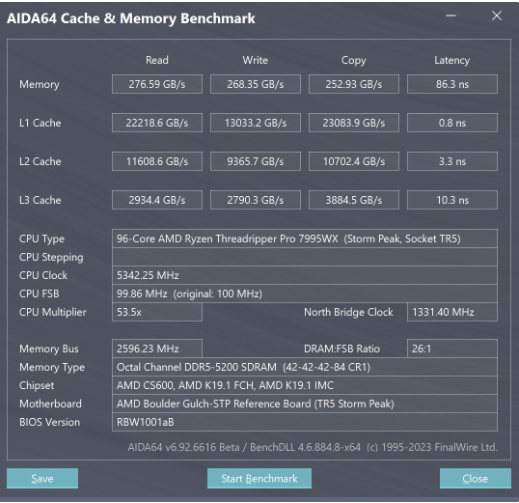The width and height of the screenshot is (519, 503).
Task: Select the Memory Write 268.35 GB/s field
Action: click(x=255, y=84)
